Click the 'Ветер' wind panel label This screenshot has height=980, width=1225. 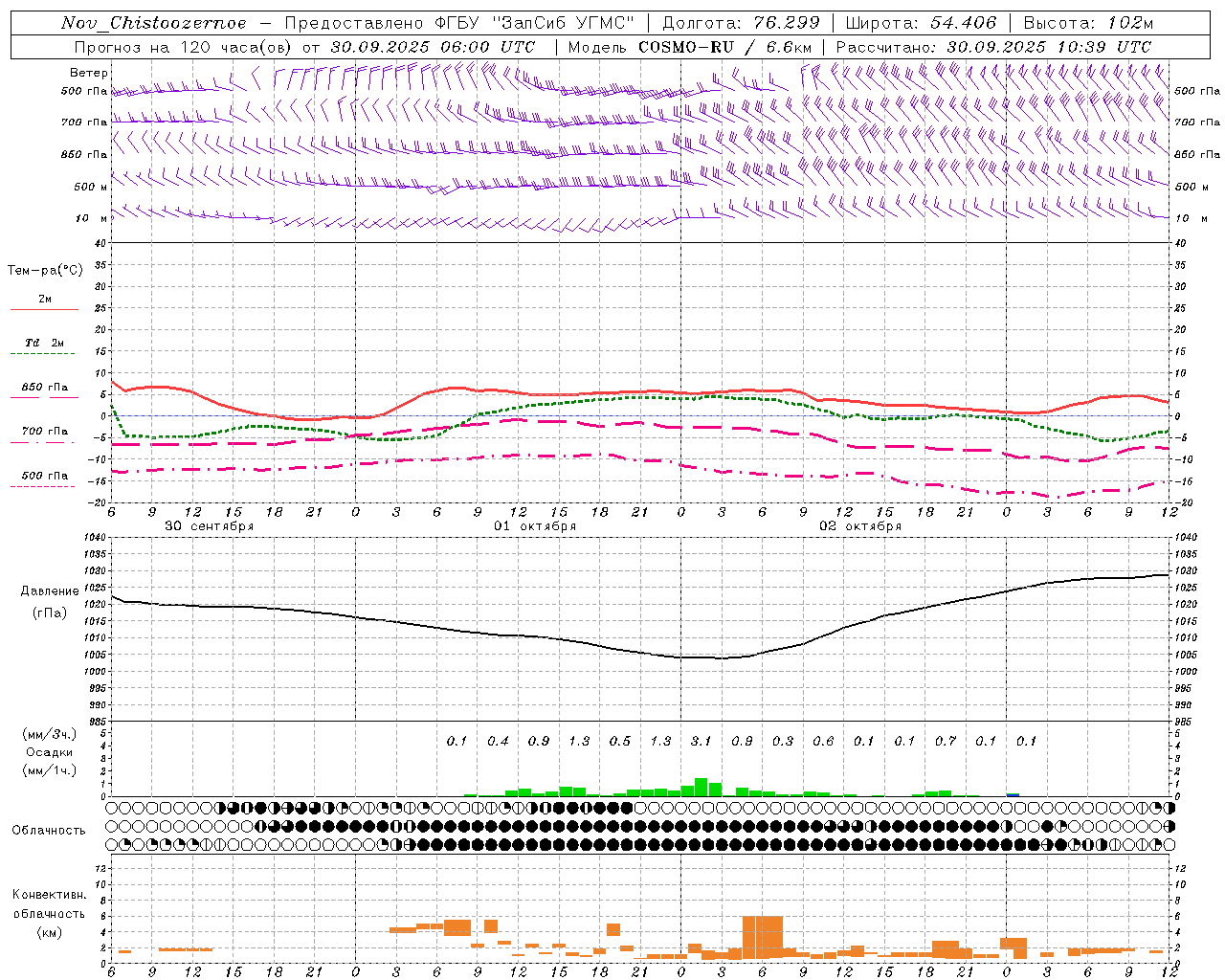(88, 73)
